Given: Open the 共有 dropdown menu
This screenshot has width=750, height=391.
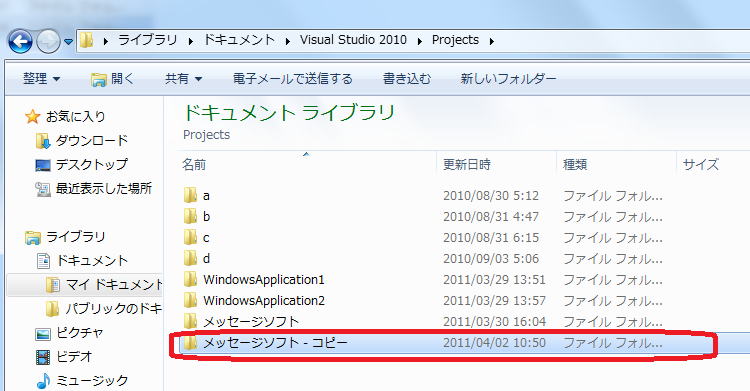Looking at the screenshot, I should coord(183,78).
